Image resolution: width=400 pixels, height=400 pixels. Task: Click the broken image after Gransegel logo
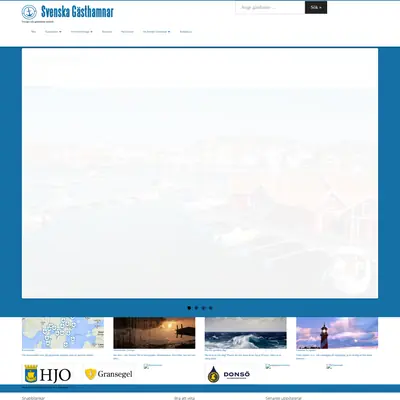[153, 366]
